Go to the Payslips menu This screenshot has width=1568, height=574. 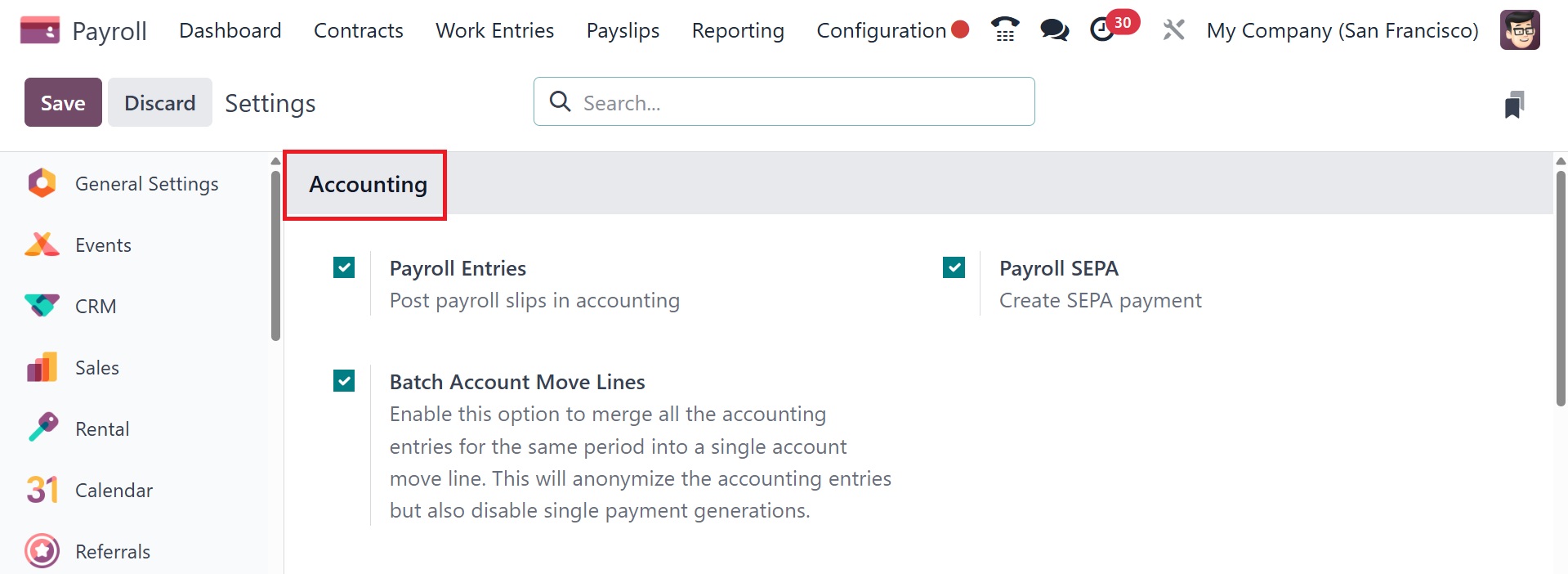623,30
